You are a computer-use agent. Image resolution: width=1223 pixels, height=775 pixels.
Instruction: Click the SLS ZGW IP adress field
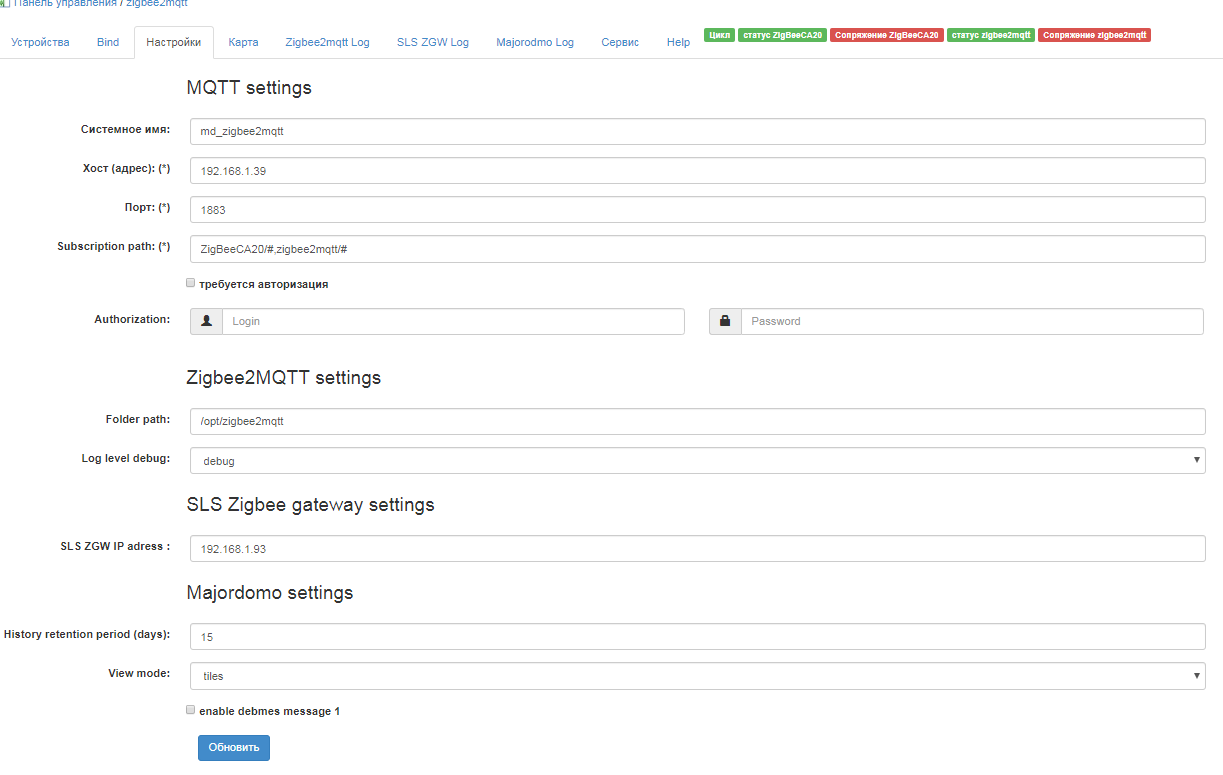698,549
